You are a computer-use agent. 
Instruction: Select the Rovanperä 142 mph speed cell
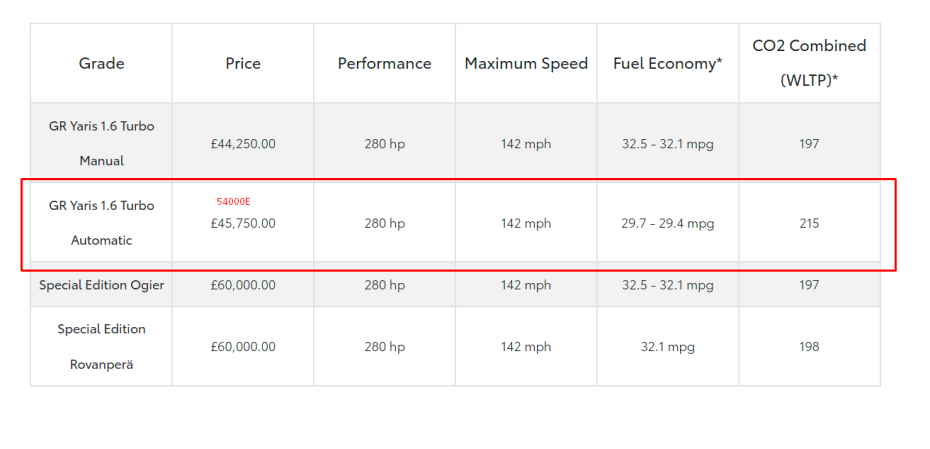click(x=526, y=347)
